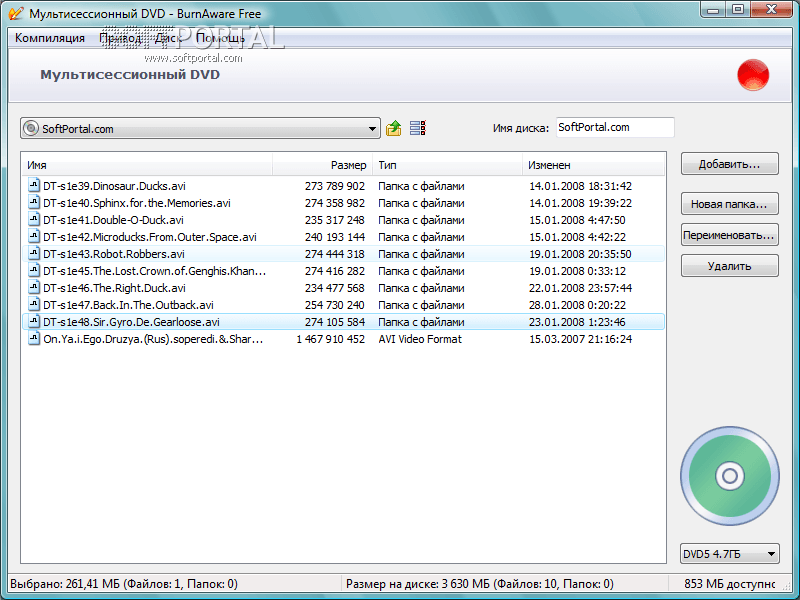The height and width of the screenshot is (600, 800).
Task: Click date 14.01.2008 18:31:42
Action: 580,186
